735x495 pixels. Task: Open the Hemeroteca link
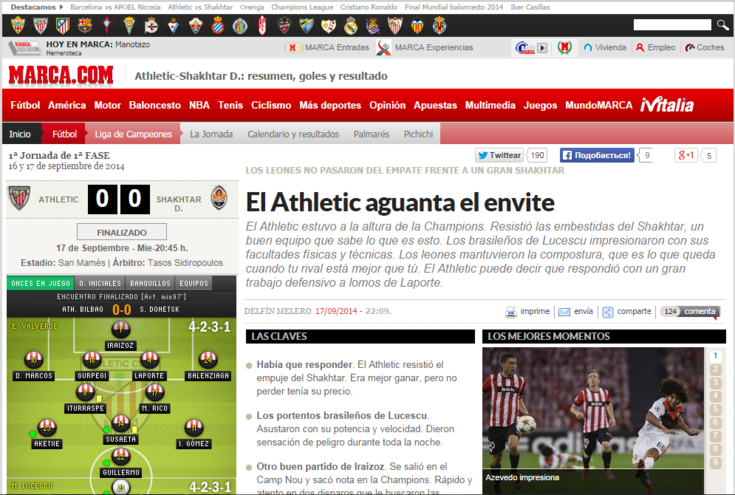[63, 53]
